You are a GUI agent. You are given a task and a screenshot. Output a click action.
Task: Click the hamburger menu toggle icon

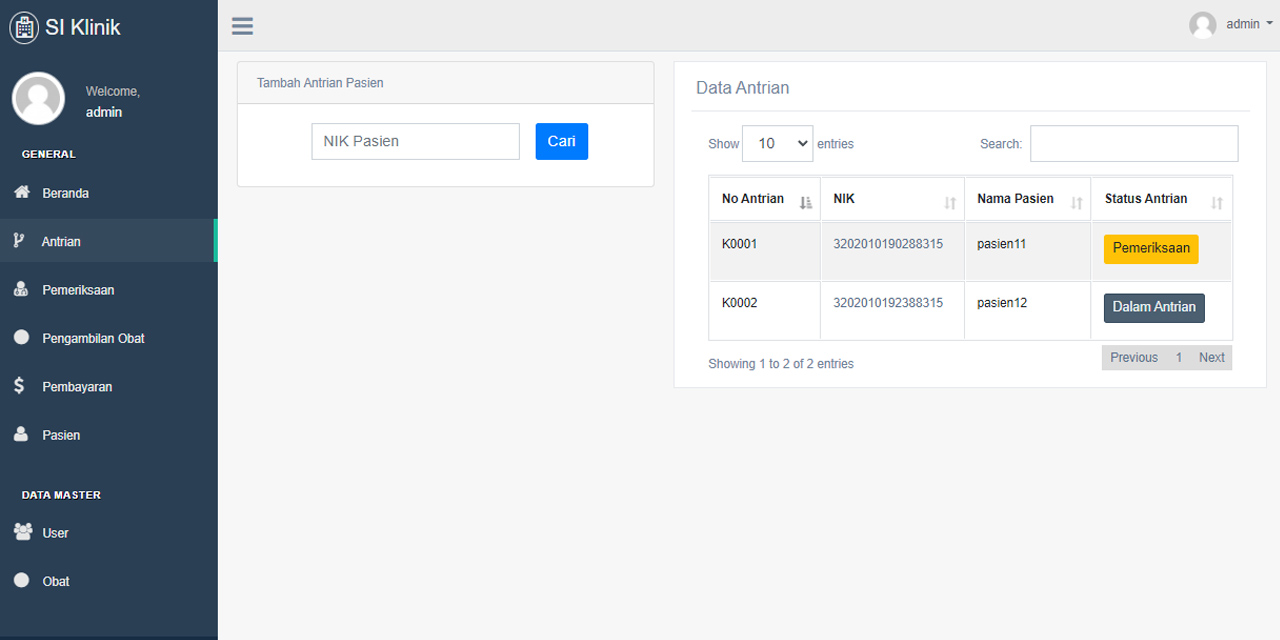[242, 26]
